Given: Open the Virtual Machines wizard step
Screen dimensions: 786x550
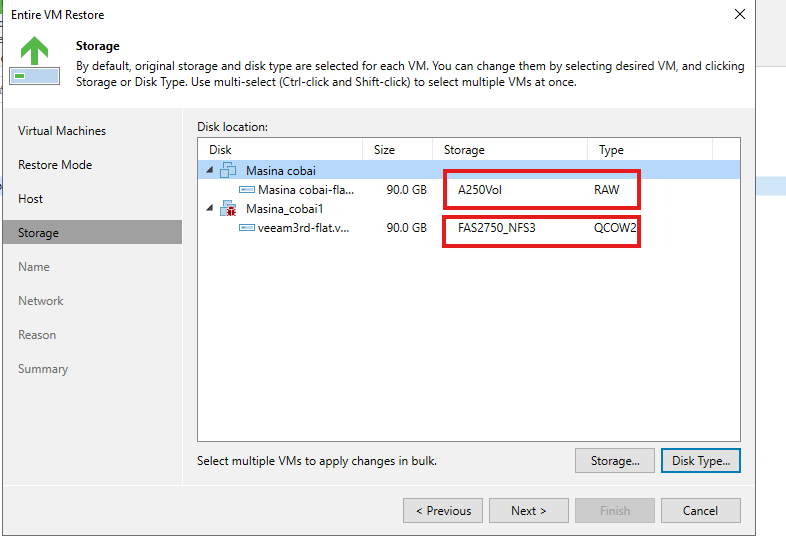Looking at the screenshot, I should pos(62,131).
